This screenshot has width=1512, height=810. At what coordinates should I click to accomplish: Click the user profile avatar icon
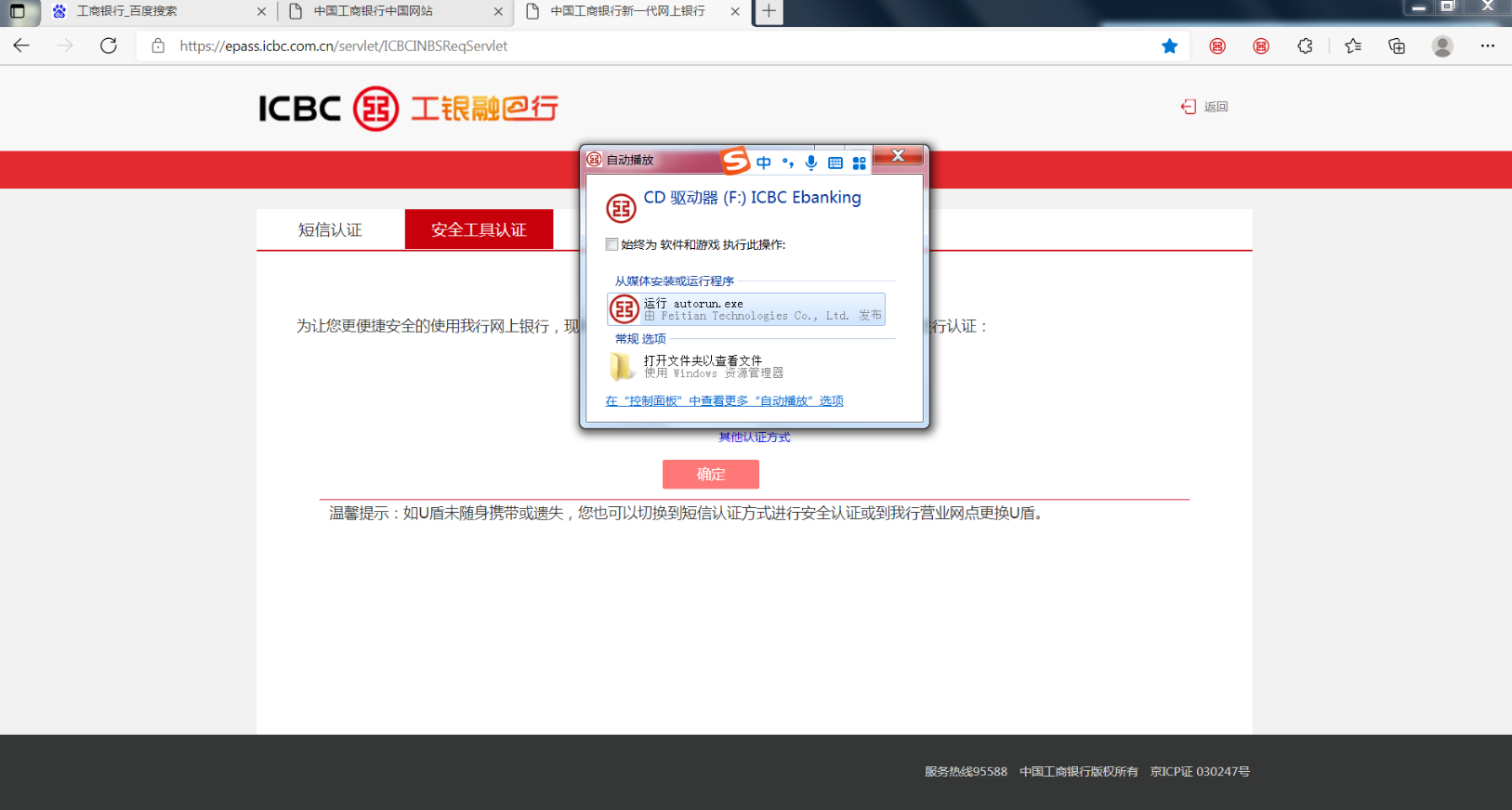pos(1441,46)
